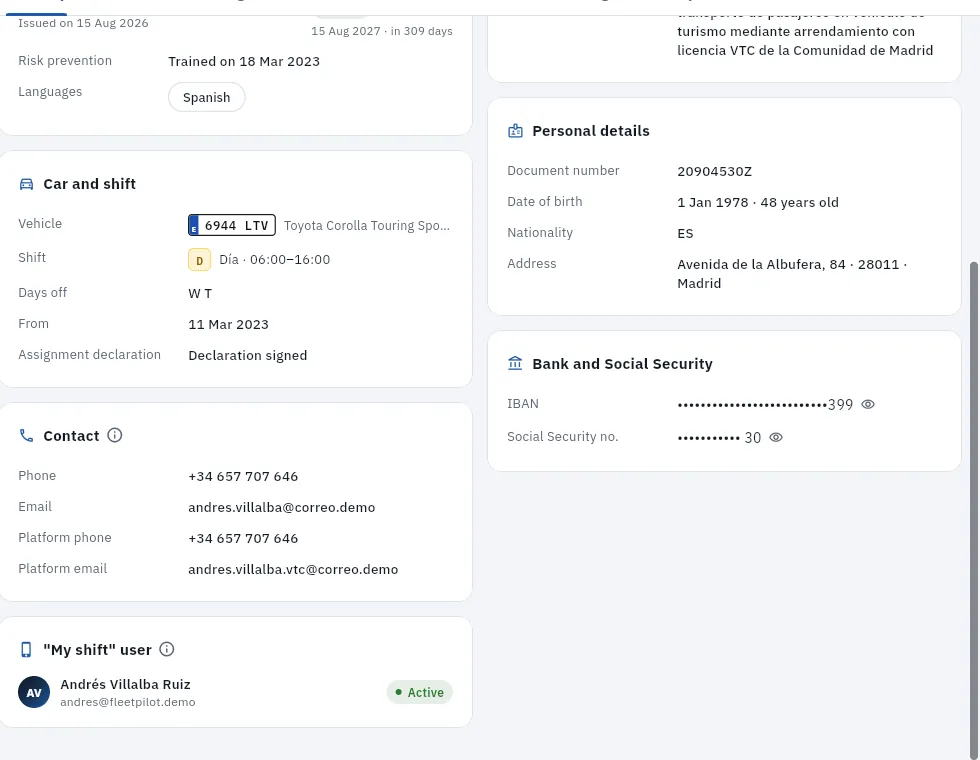Click the car icon beside Car and shift
Viewport: 980px width, 760px height.
[x=26, y=184]
